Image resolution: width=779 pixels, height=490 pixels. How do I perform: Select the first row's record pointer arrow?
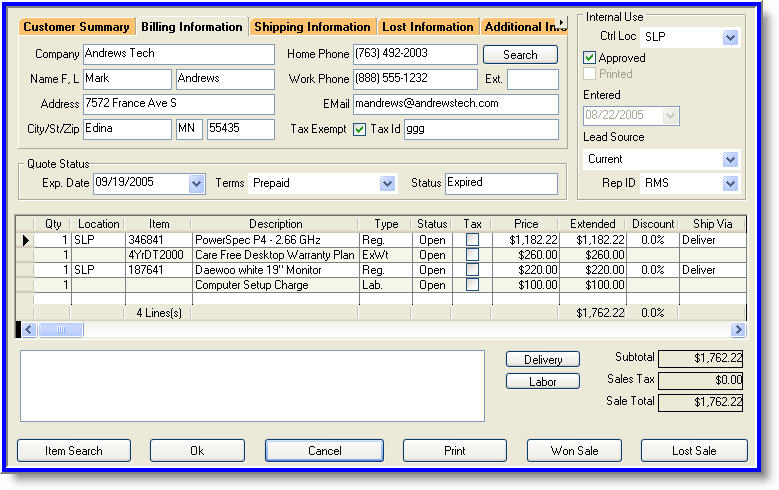coord(25,241)
